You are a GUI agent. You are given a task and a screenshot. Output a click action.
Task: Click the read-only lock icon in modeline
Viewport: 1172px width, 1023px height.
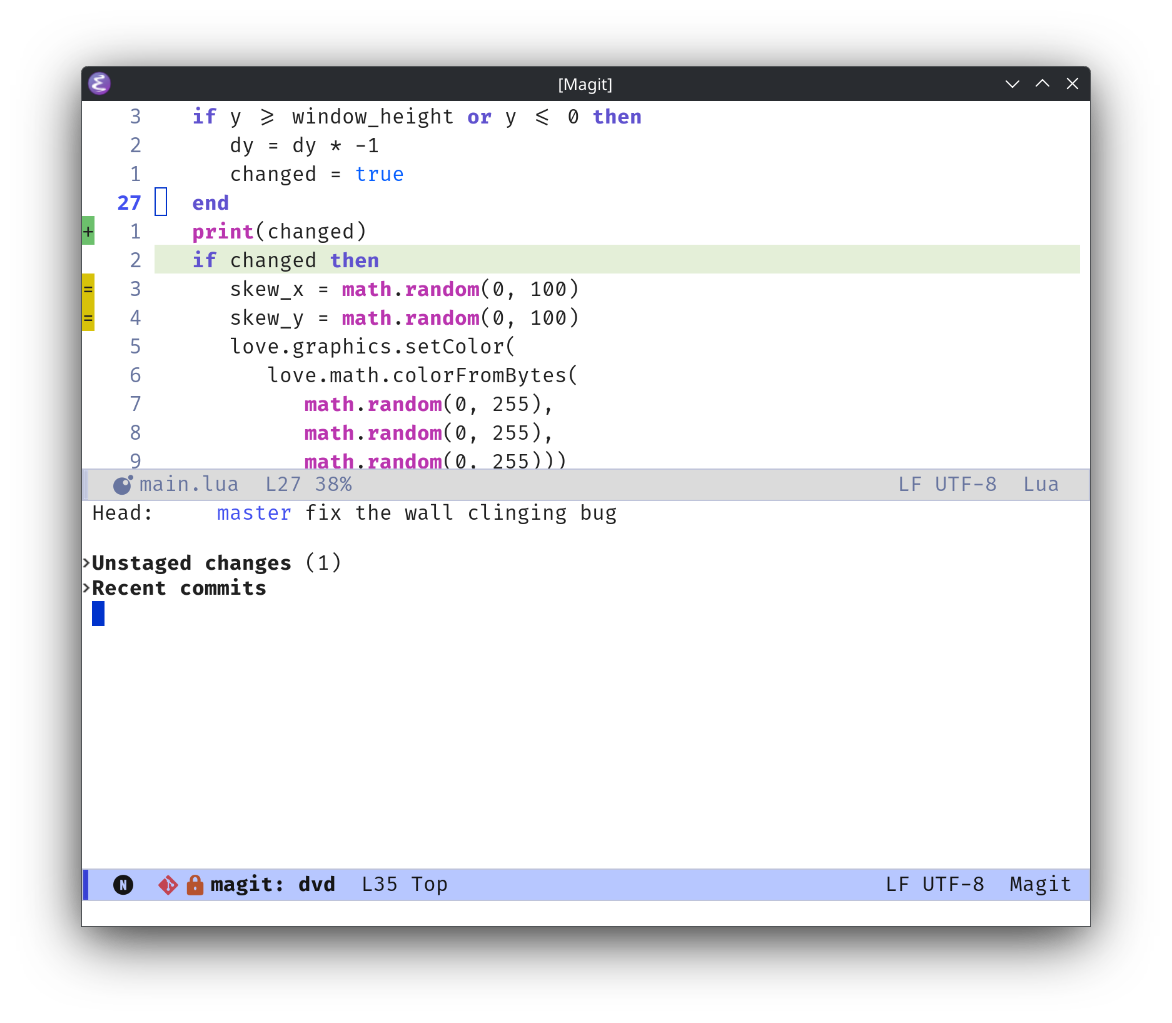[x=195, y=885]
